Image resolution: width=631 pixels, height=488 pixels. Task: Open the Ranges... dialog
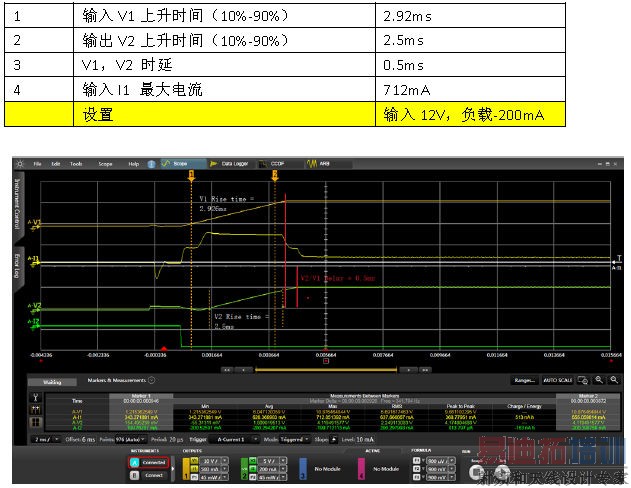[x=524, y=380]
